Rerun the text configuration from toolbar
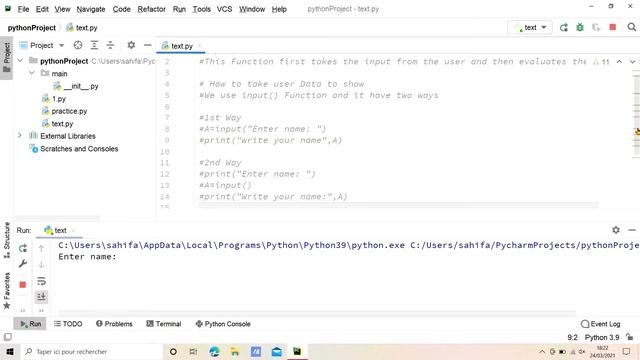 [x=564, y=27]
